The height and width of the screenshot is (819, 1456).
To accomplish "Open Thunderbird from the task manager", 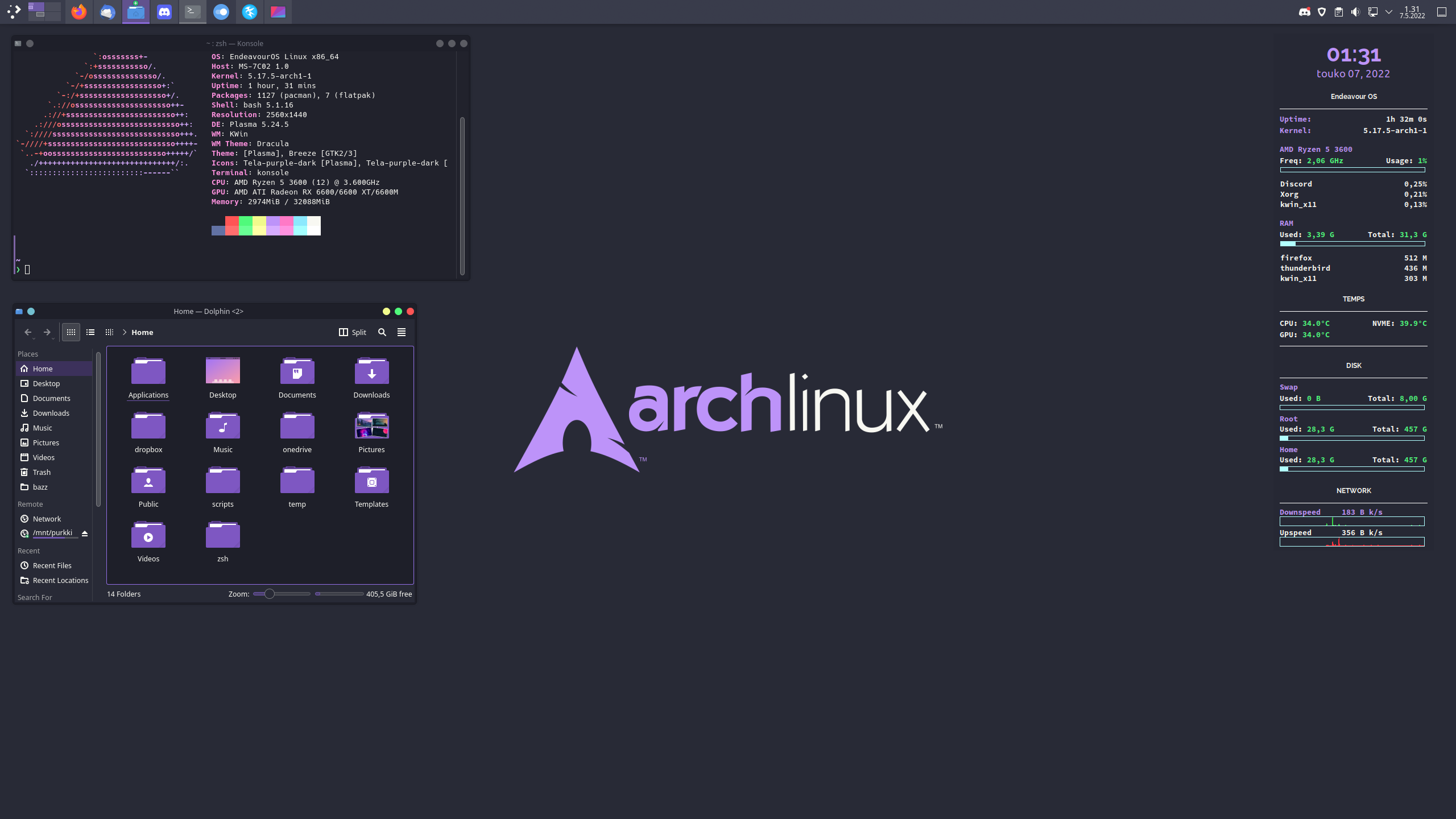I will [x=107, y=11].
